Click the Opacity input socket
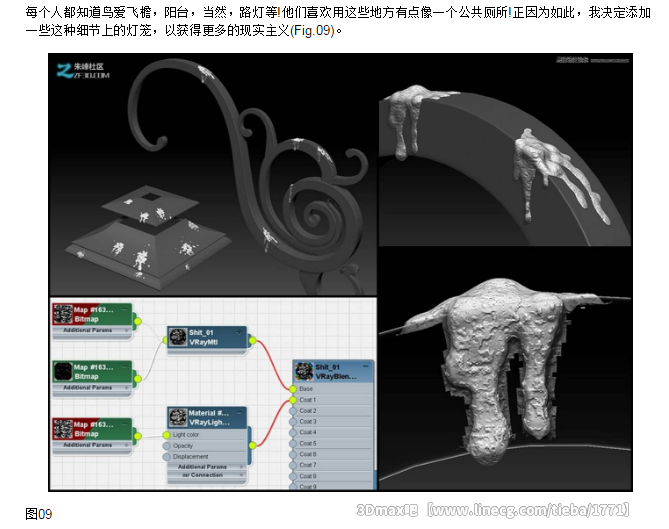 (166, 446)
